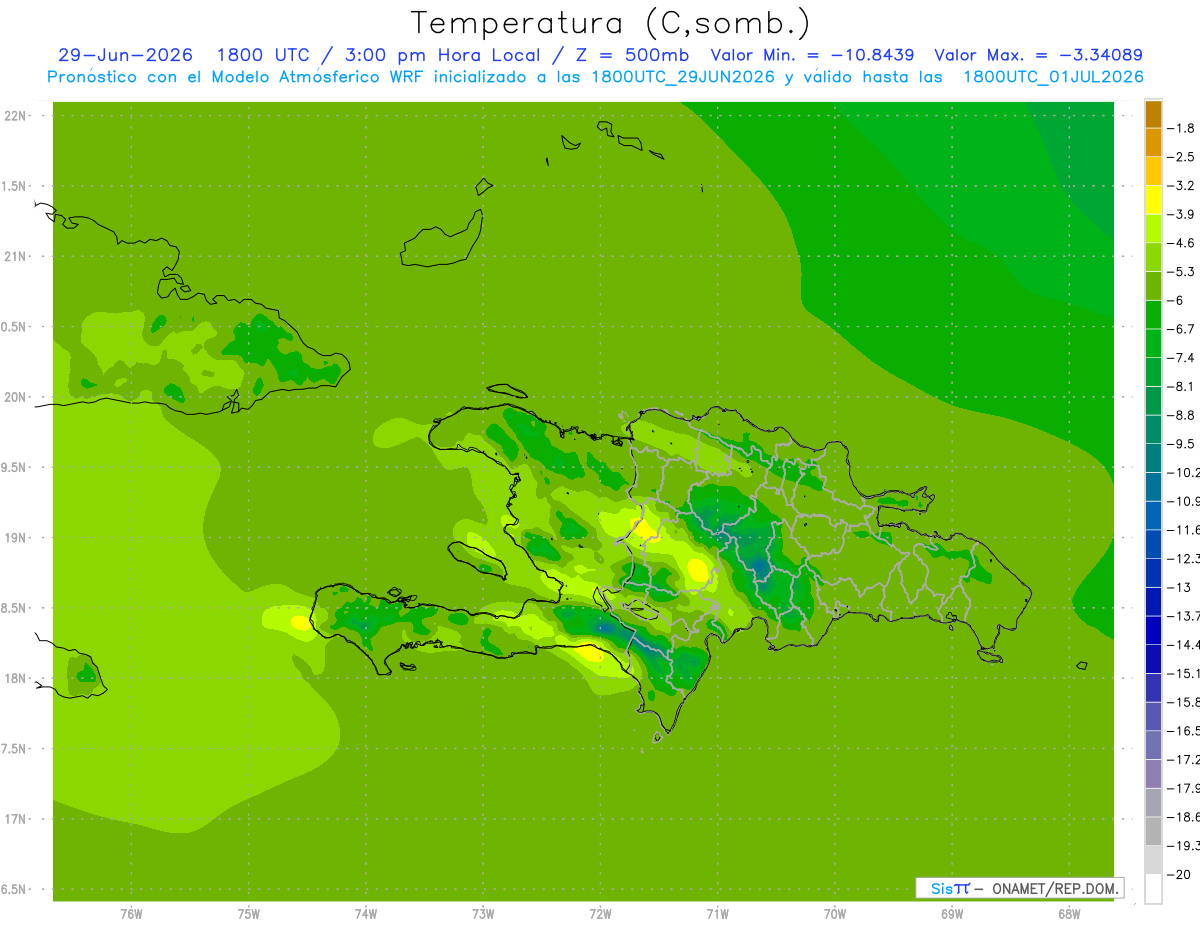
Task: Click the '-8.1' colorbar value
Action: [1182, 386]
